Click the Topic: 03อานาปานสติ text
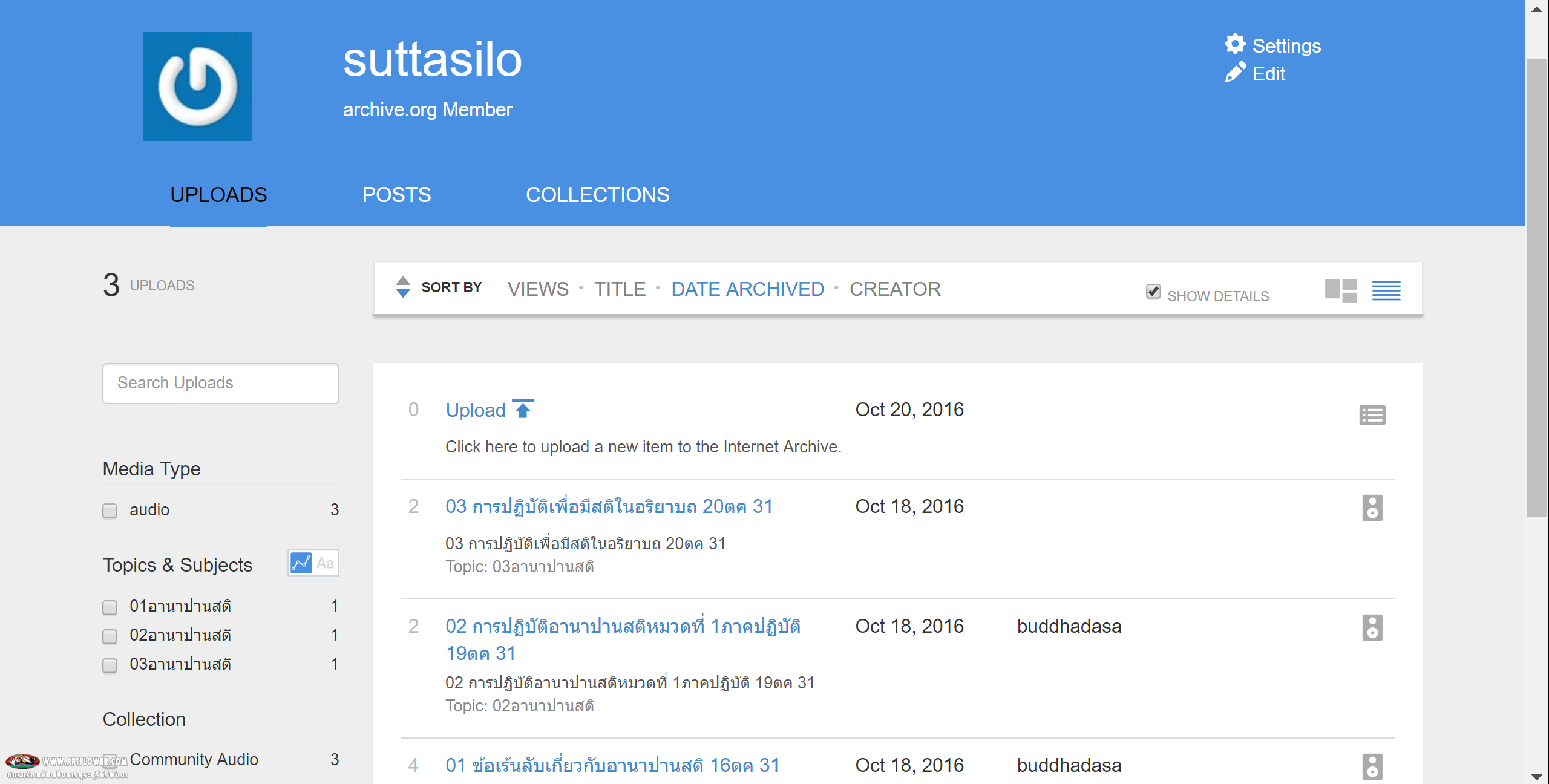Viewport: 1549px width, 784px height. pyautogui.click(x=520, y=567)
